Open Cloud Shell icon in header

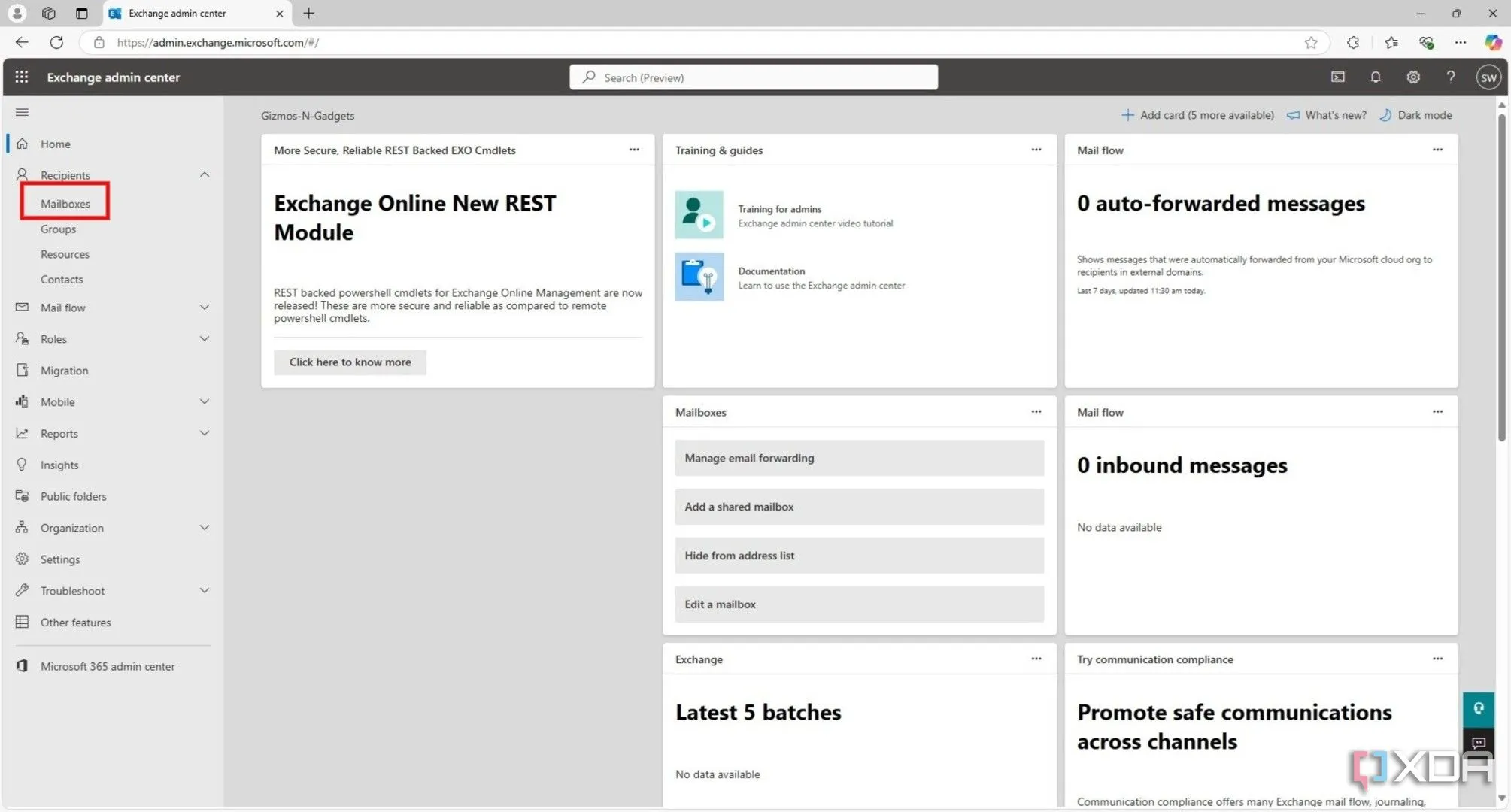point(1337,77)
